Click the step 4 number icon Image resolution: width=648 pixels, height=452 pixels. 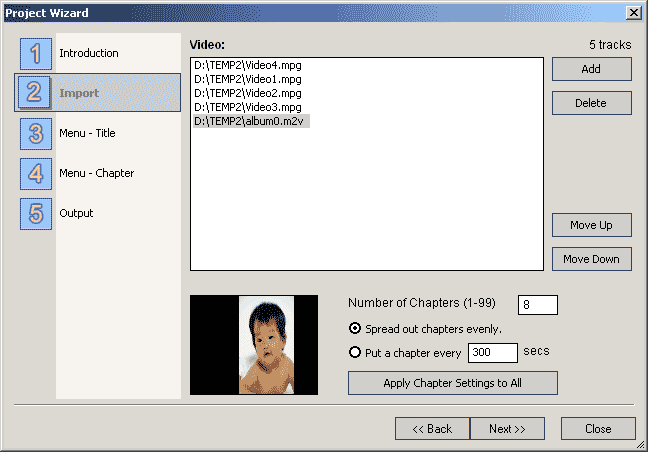[x=36, y=174]
